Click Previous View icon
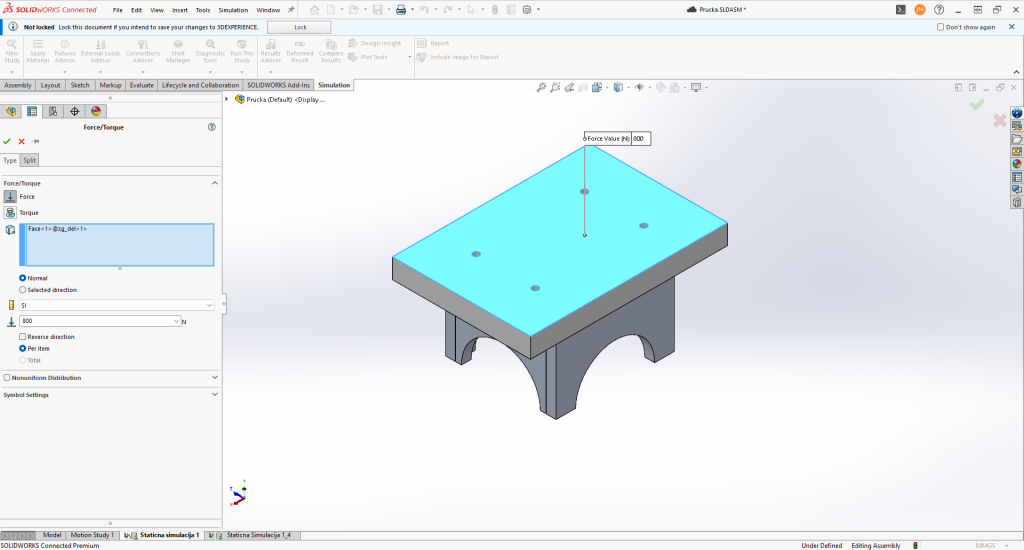Screen dimensions: 1024x550 (x=569, y=88)
